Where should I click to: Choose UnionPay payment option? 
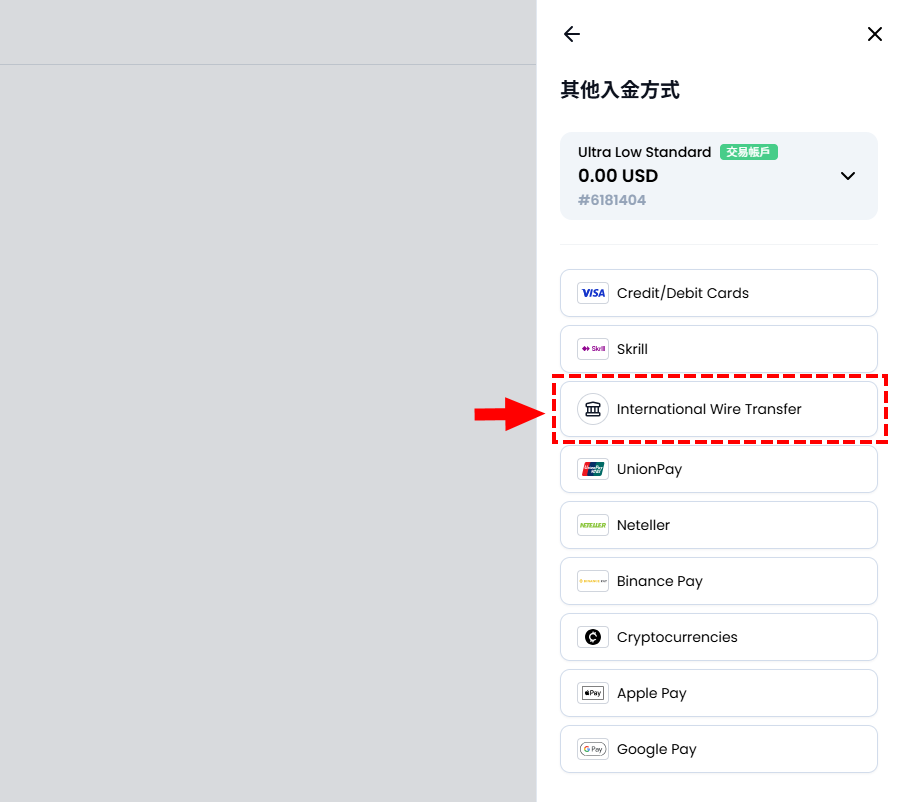tap(649, 469)
